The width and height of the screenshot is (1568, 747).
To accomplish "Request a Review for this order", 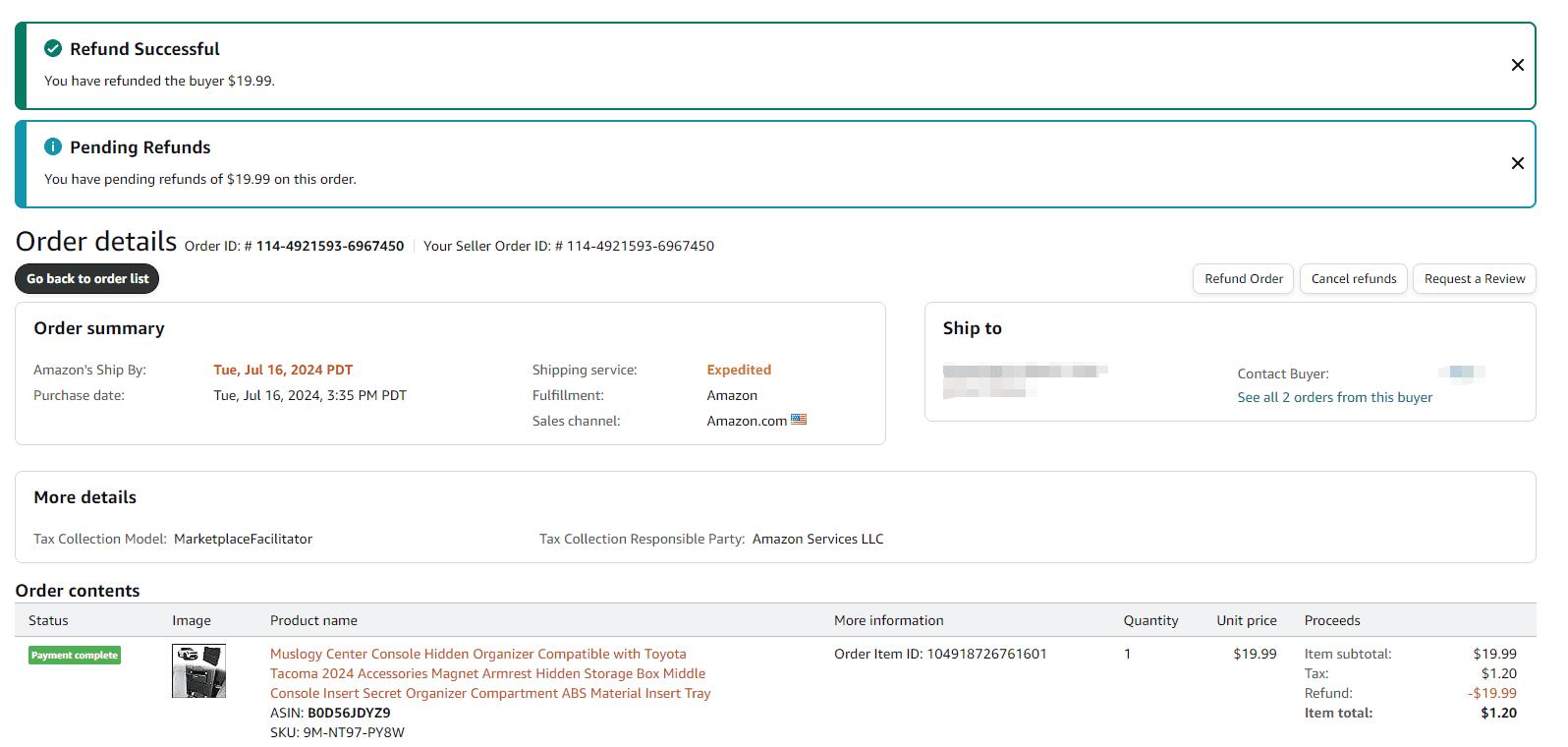I will (x=1474, y=279).
